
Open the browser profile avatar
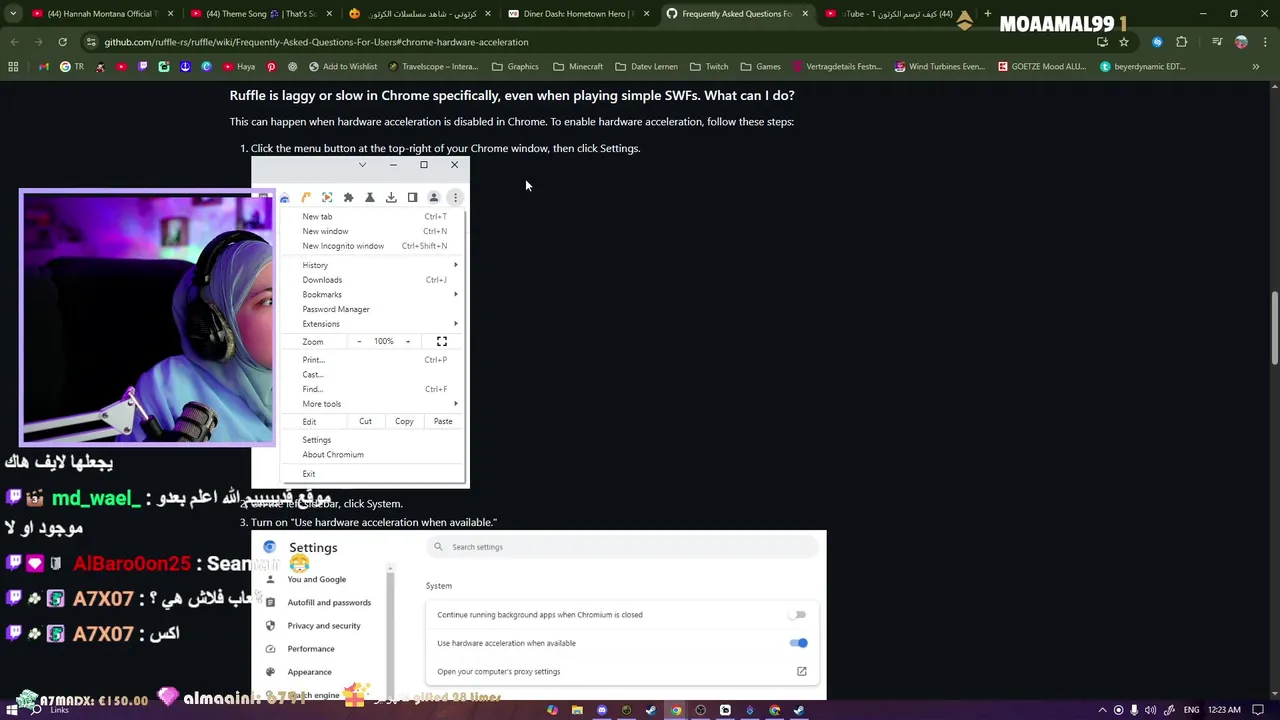1241,42
